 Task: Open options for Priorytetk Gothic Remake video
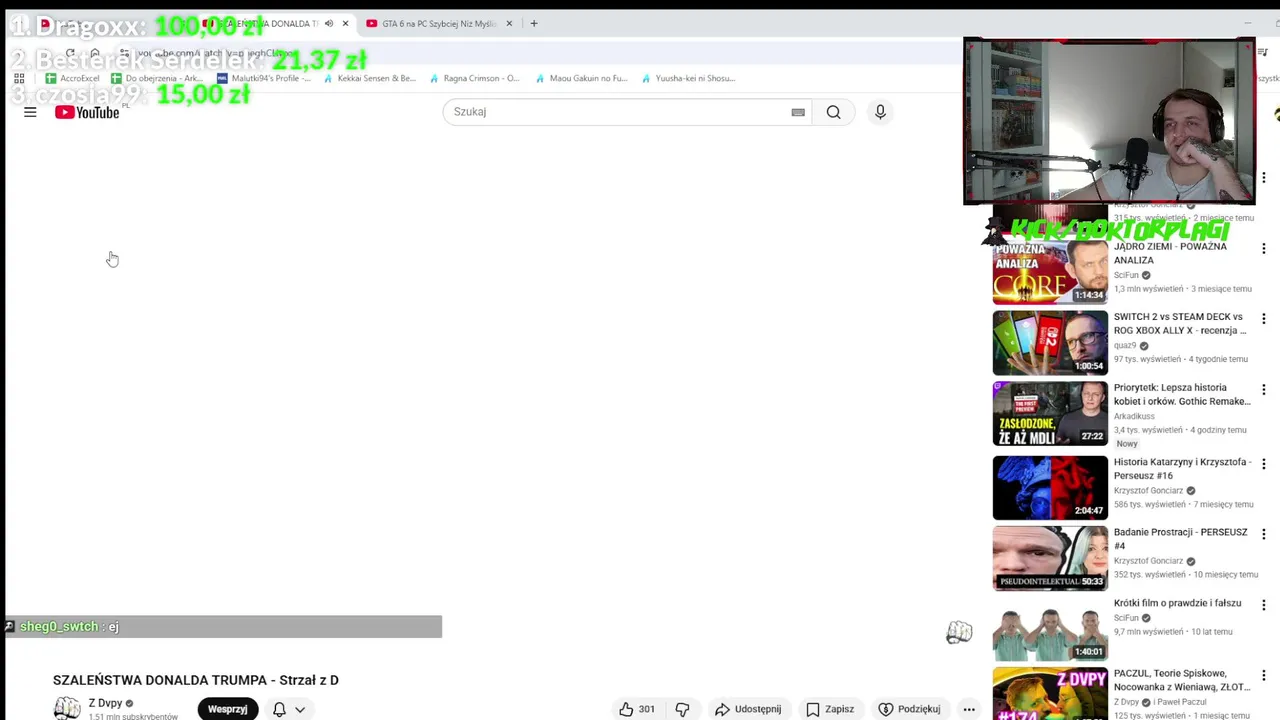(x=1263, y=389)
